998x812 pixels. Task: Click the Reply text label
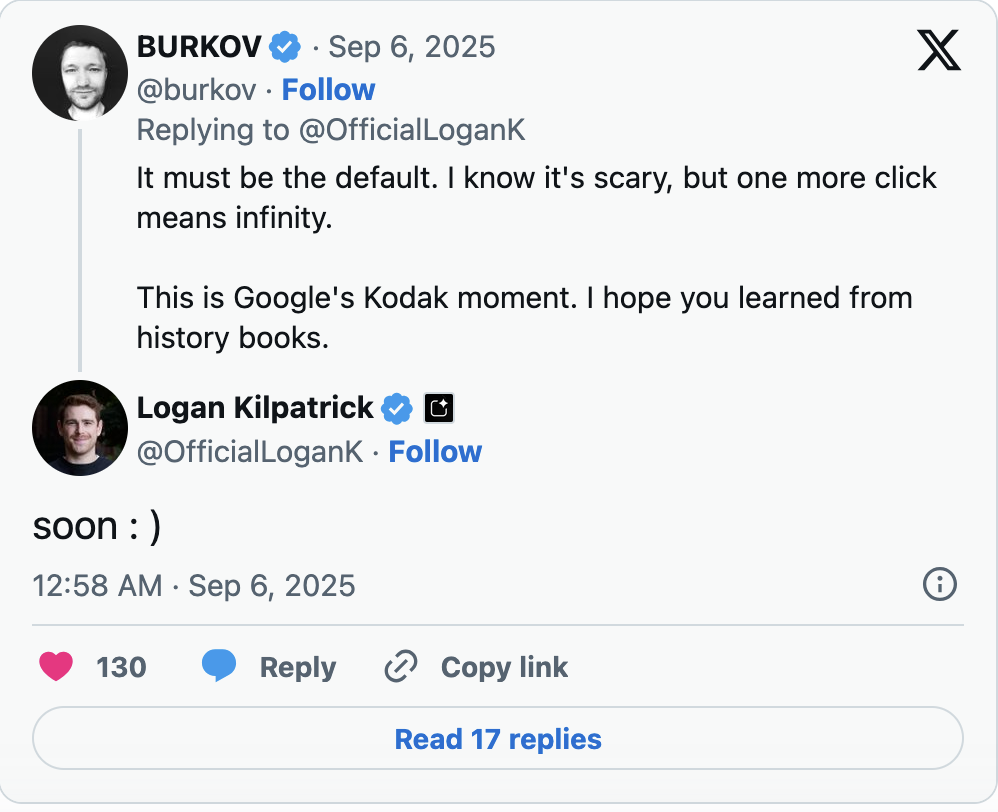tap(298, 667)
